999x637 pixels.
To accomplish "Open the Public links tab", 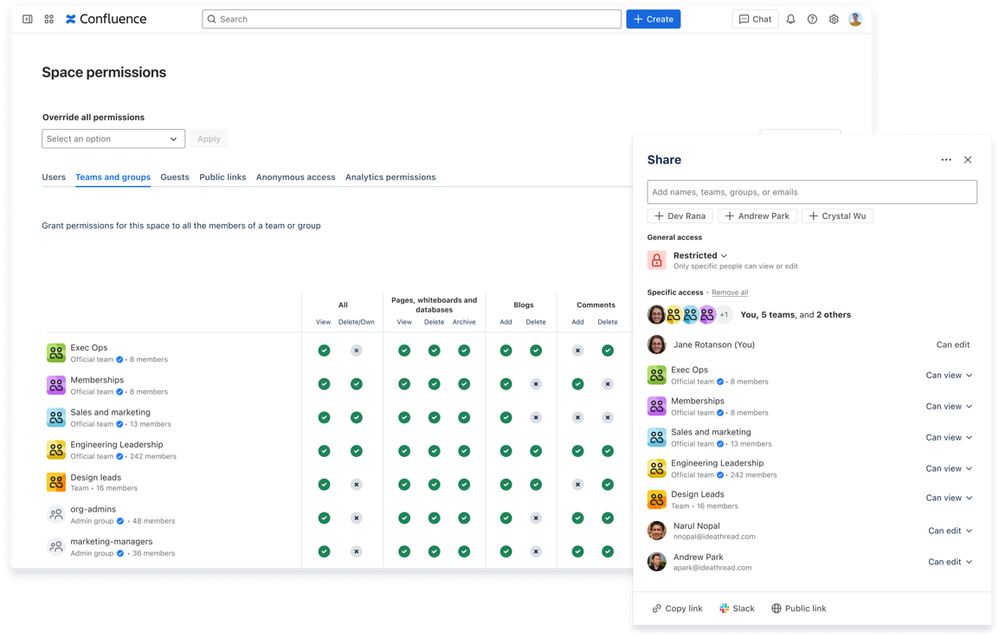I will pyautogui.click(x=222, y=177).
